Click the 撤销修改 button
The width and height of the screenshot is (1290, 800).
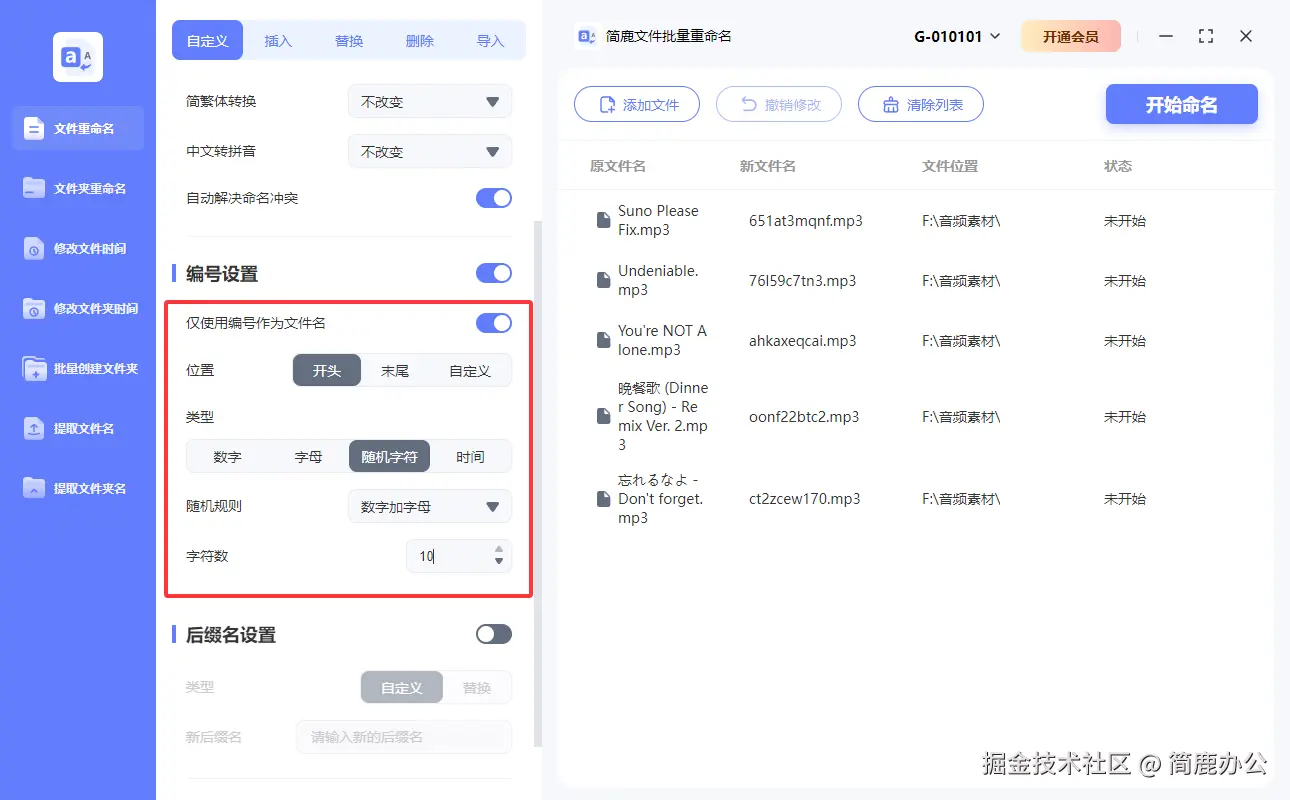coord(779,104)
